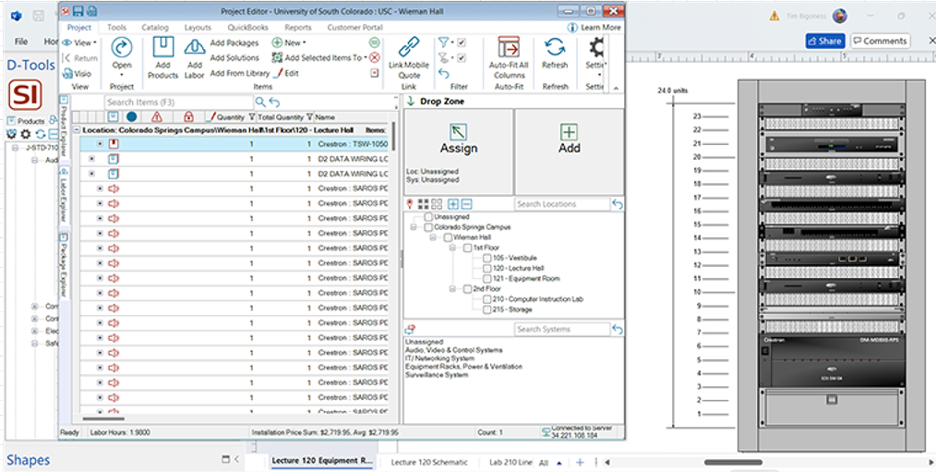The image size is (936, 472).
Task: Collapse the Location group row in grid
Action: click(77, 130)
